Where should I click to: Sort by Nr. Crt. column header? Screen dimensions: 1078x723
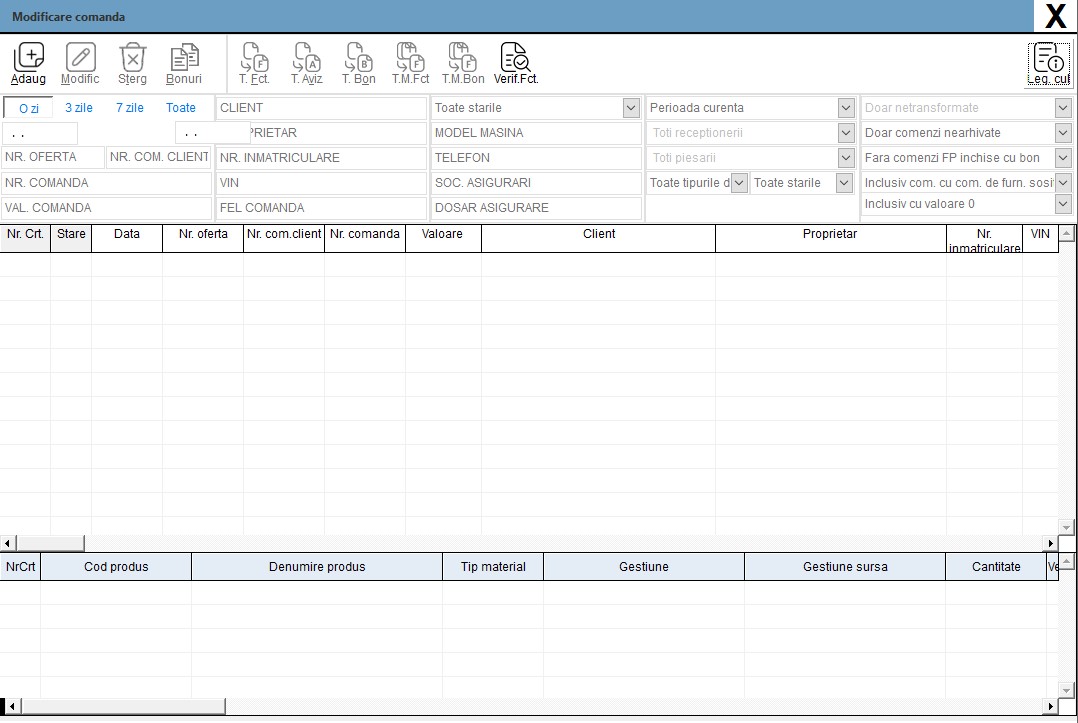(25, 238)
